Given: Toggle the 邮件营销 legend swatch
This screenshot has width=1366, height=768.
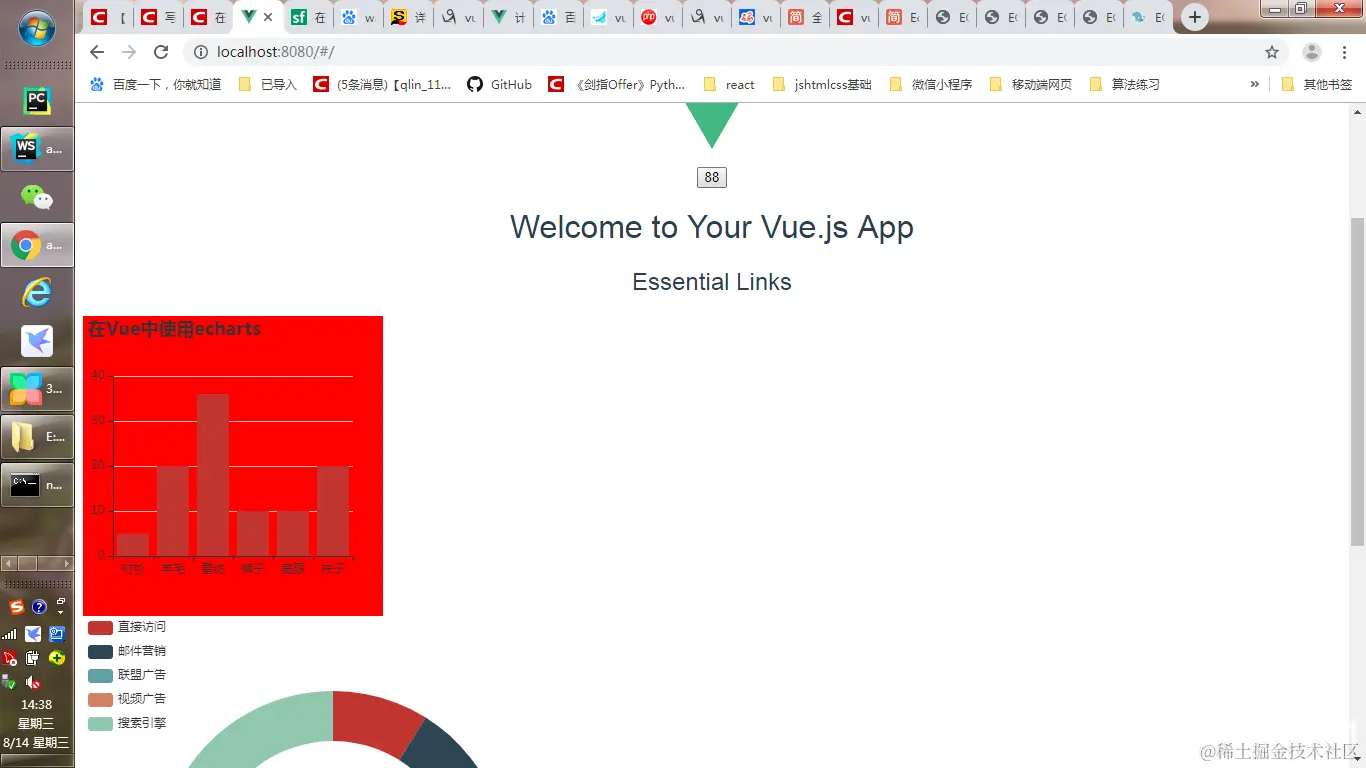Looking at the screenshot, I should coord(100,651).
